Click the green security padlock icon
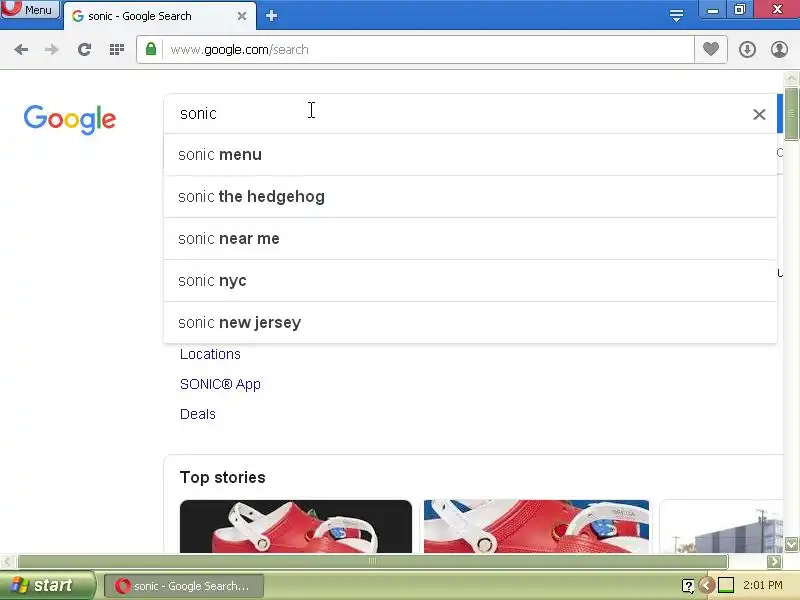This screenshot has height=600, width=800. (151, 49)
